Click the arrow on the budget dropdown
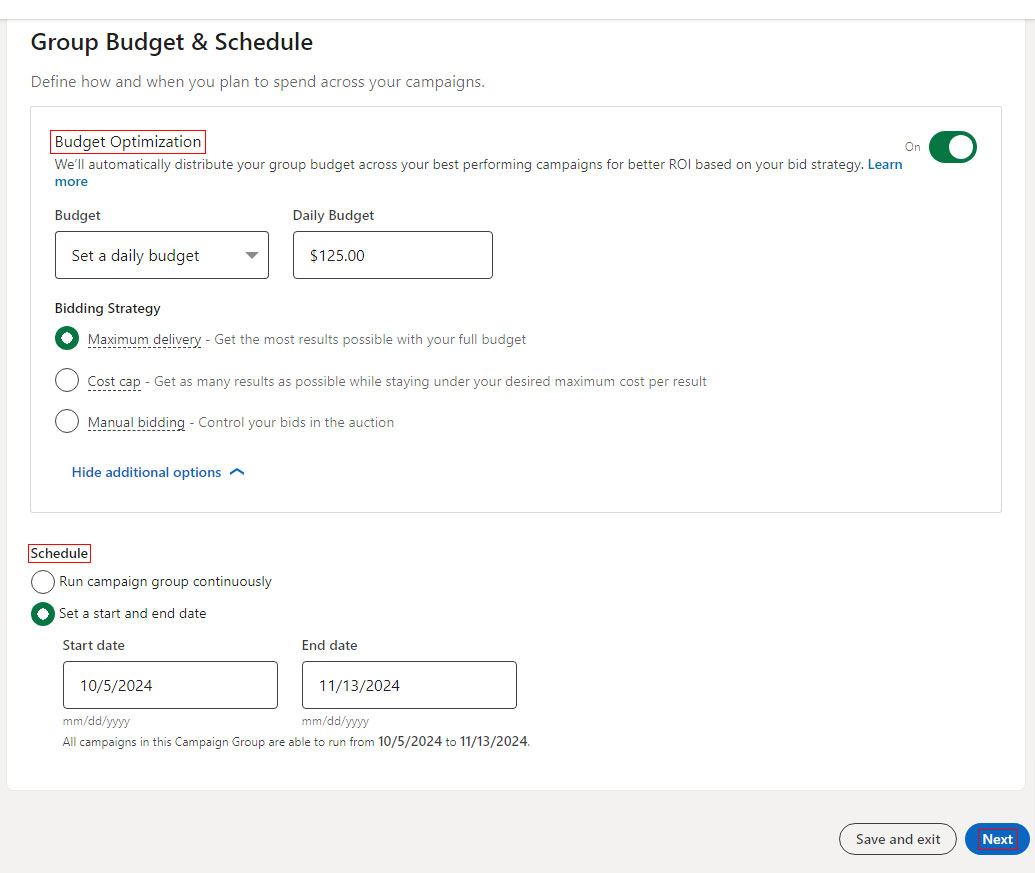The width and height of the screenshot is (1035, 873). tap(251, 255)
